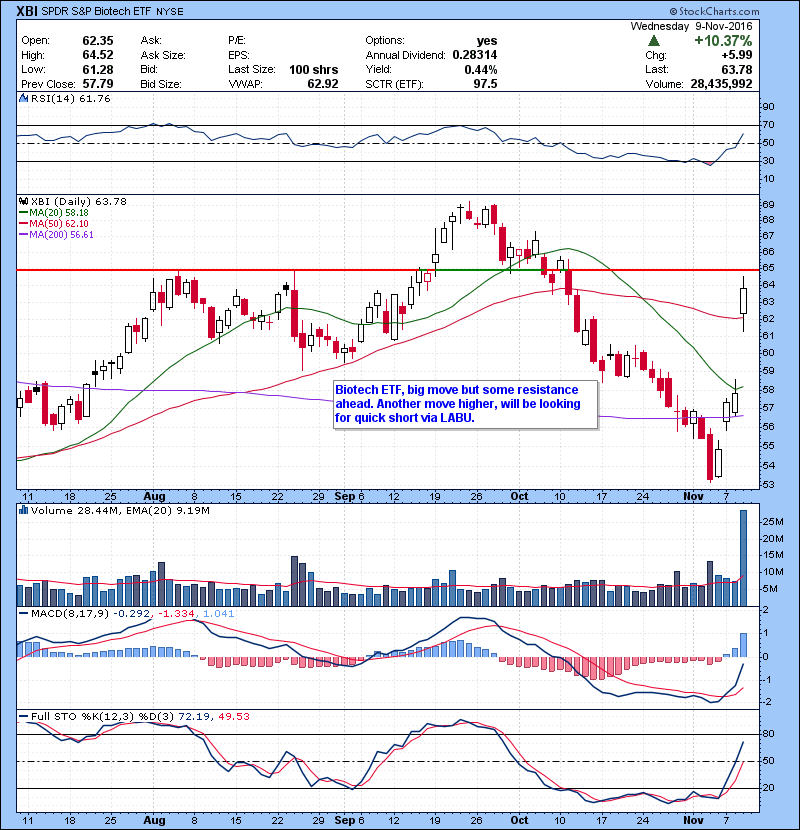This screenshot has height=830, width=800.
Task: Click the Open value 62.35
Action: pos(98,41)
